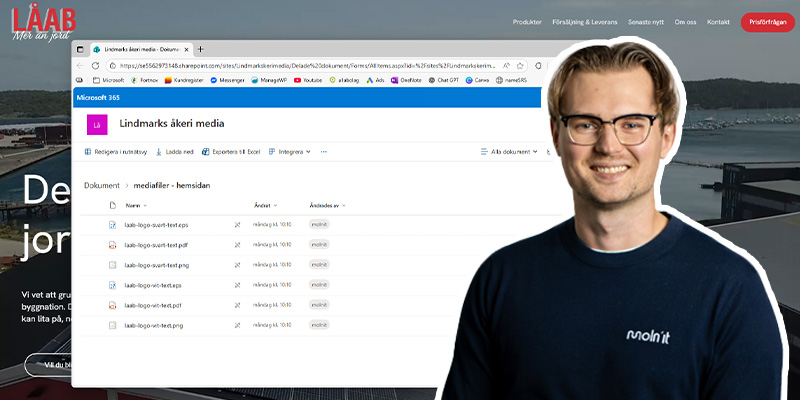Open the ManageWP bookmark

(269, 80)
